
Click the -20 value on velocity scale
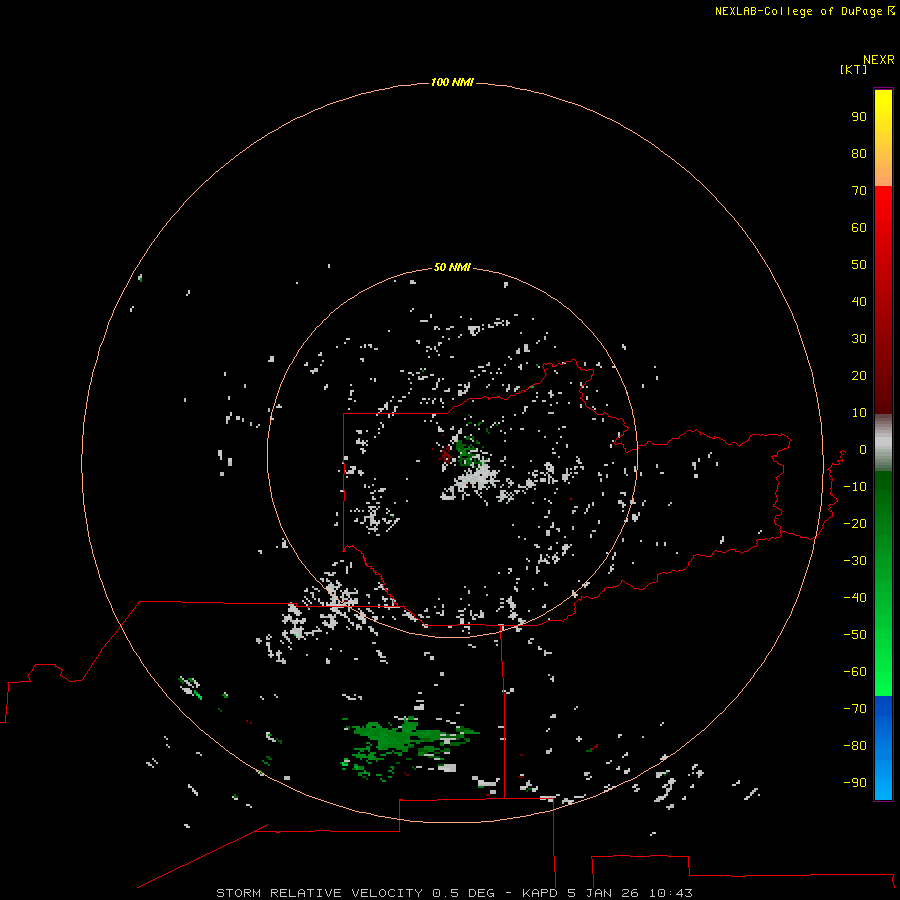[855, 524]
